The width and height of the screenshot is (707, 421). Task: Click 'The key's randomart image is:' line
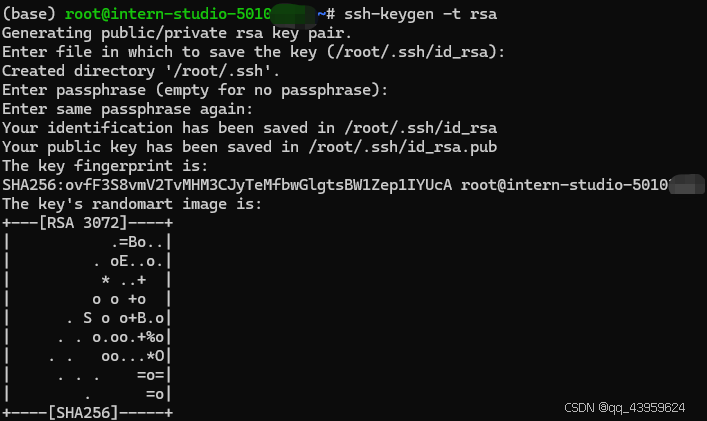point(132,204)
